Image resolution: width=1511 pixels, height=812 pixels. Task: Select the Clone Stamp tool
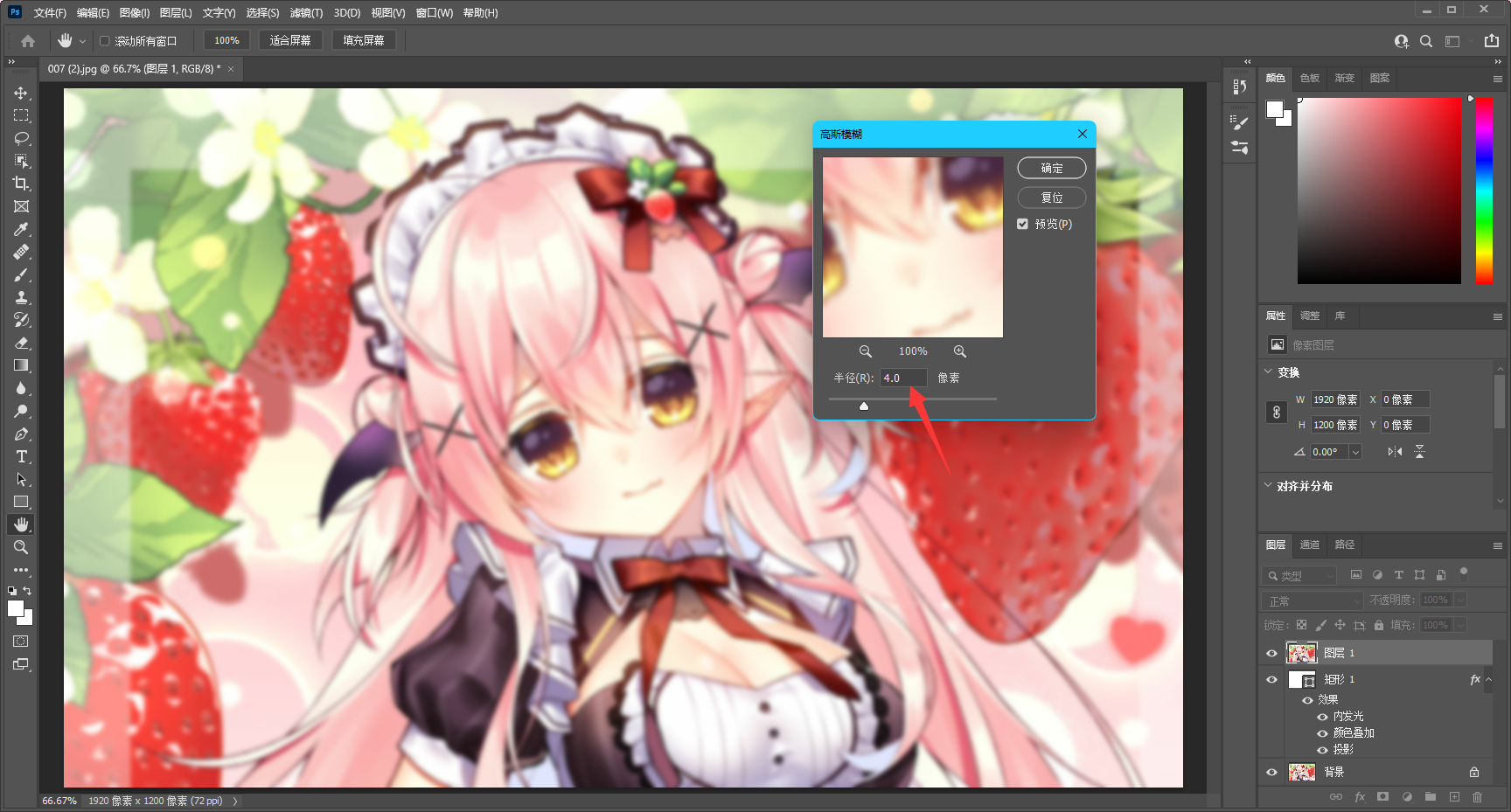21,297
